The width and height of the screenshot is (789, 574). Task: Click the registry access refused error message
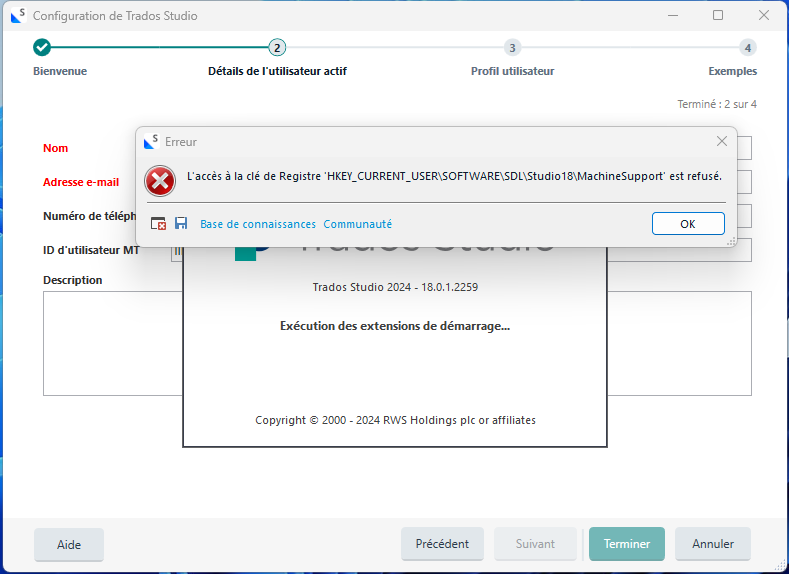[x=454, y=177]
